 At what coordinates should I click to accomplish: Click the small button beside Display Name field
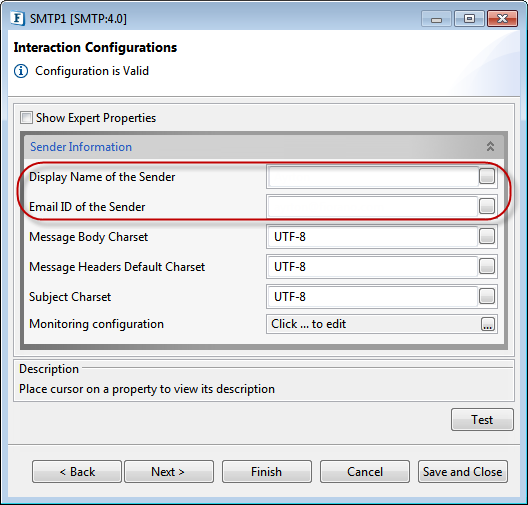[487, 176]
